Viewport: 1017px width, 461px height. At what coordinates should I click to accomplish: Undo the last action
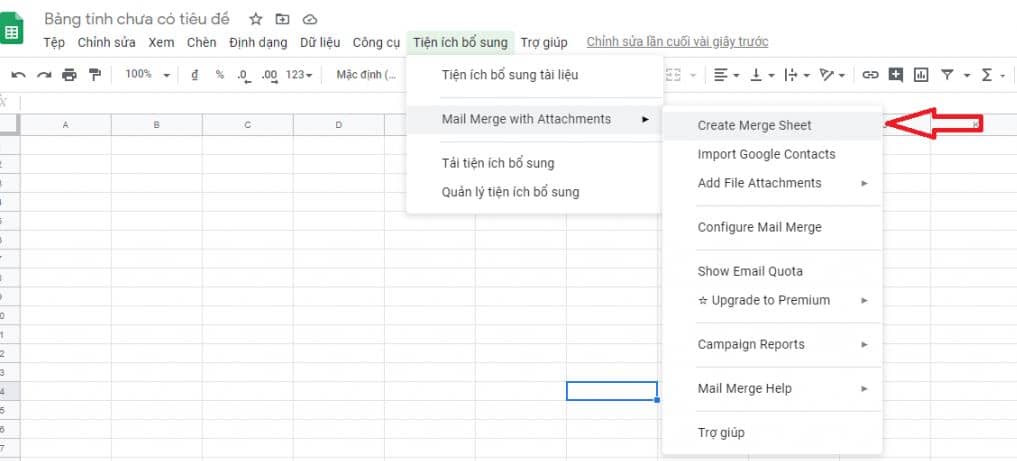pyautogui.click(x=18, y=75)
